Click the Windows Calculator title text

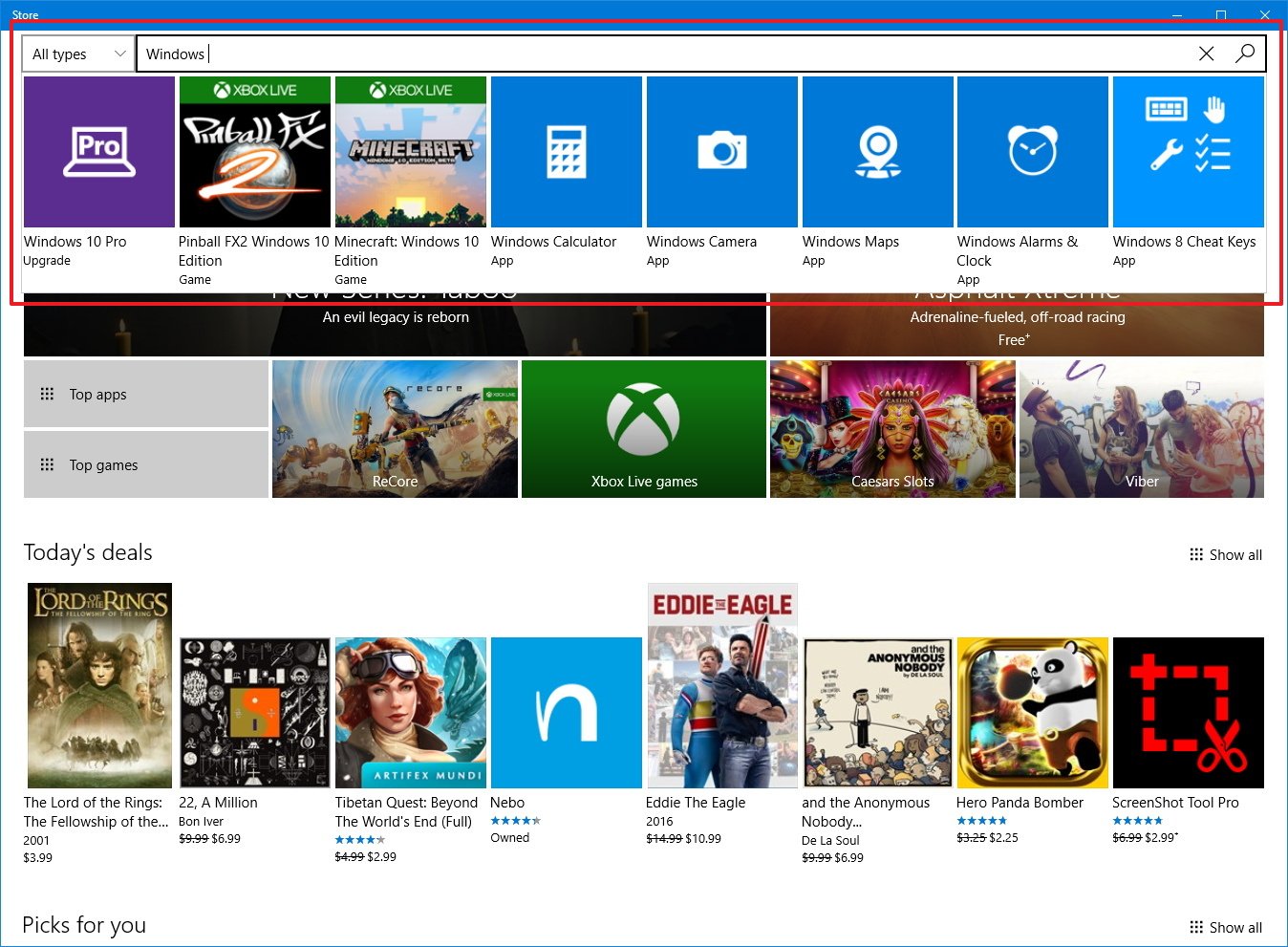pyautogui.click(x=554, y=242)
